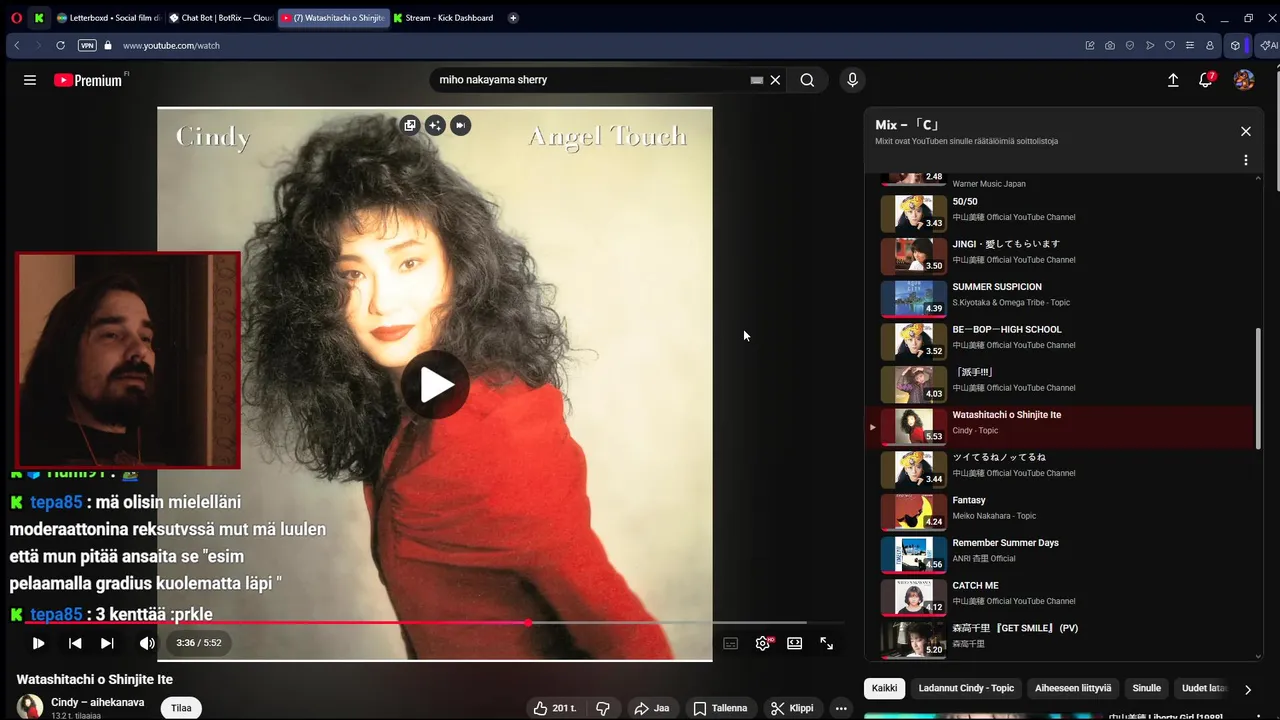Open CATCH ME playlist thumbnail
1280x720 pixels.
913,597
